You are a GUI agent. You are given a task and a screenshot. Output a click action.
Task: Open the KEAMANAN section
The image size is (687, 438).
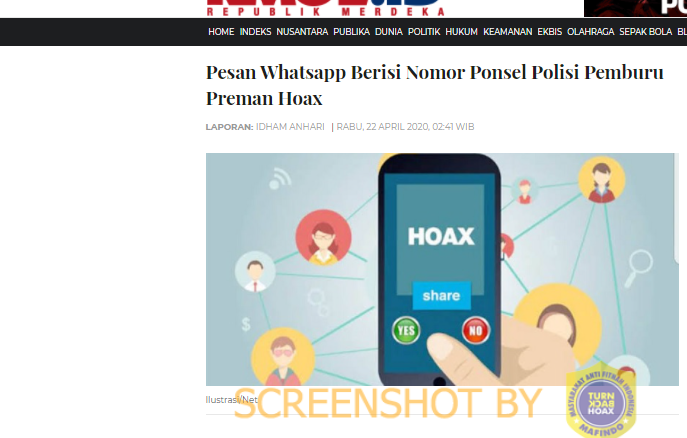tap(507, 32)
